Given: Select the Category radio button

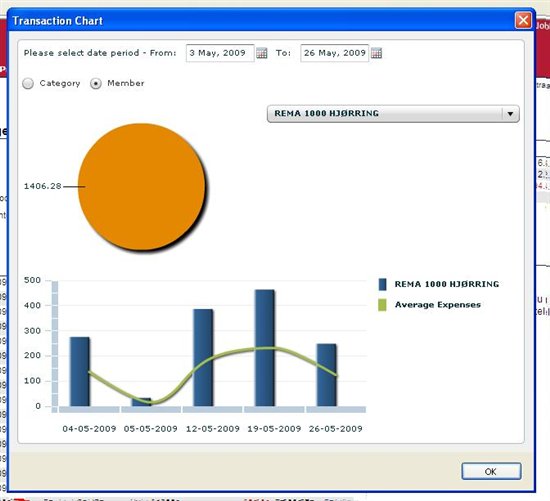Looking at the screenshot, I should 28,84.
